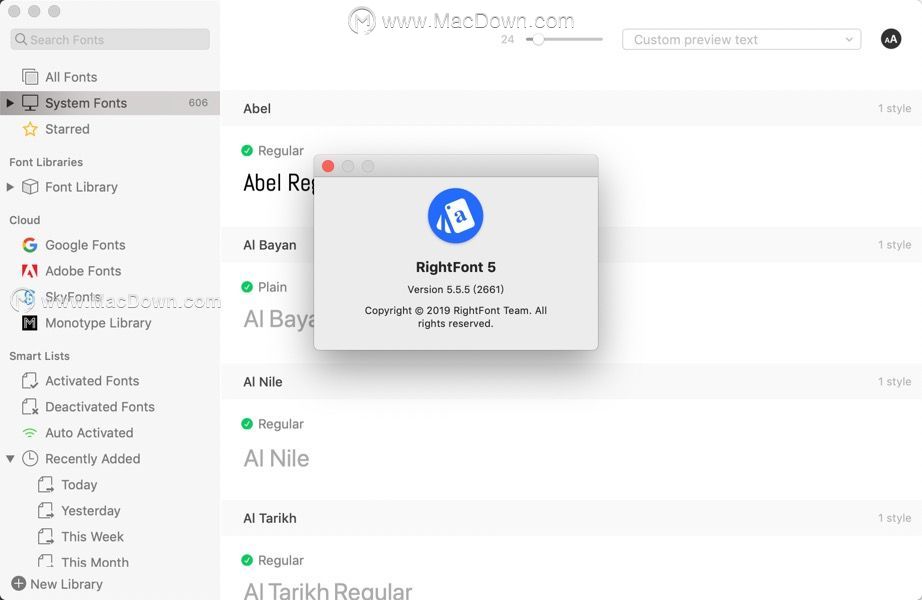The height and width of the screenshot is (600, 922).
Task: Select the Al Tarikh font family header
Action: click(571, 518)
